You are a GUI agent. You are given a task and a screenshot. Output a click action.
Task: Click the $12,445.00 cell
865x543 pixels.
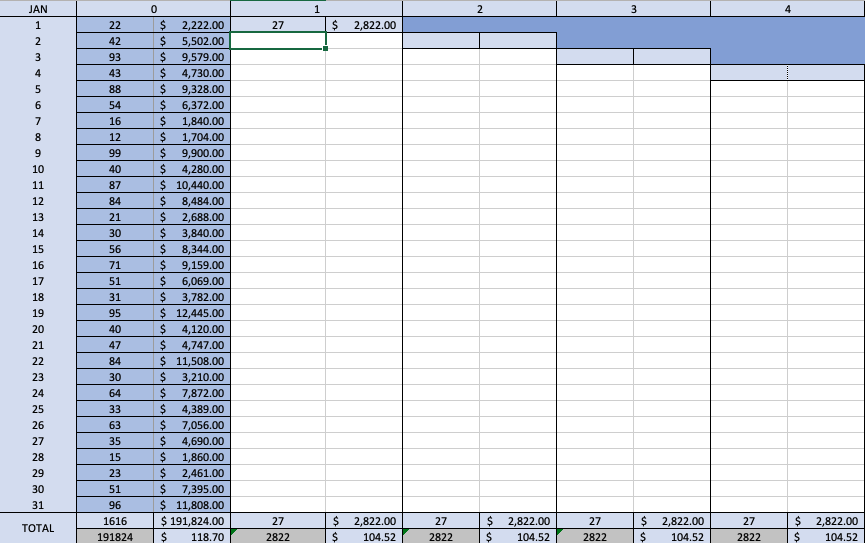192,313
